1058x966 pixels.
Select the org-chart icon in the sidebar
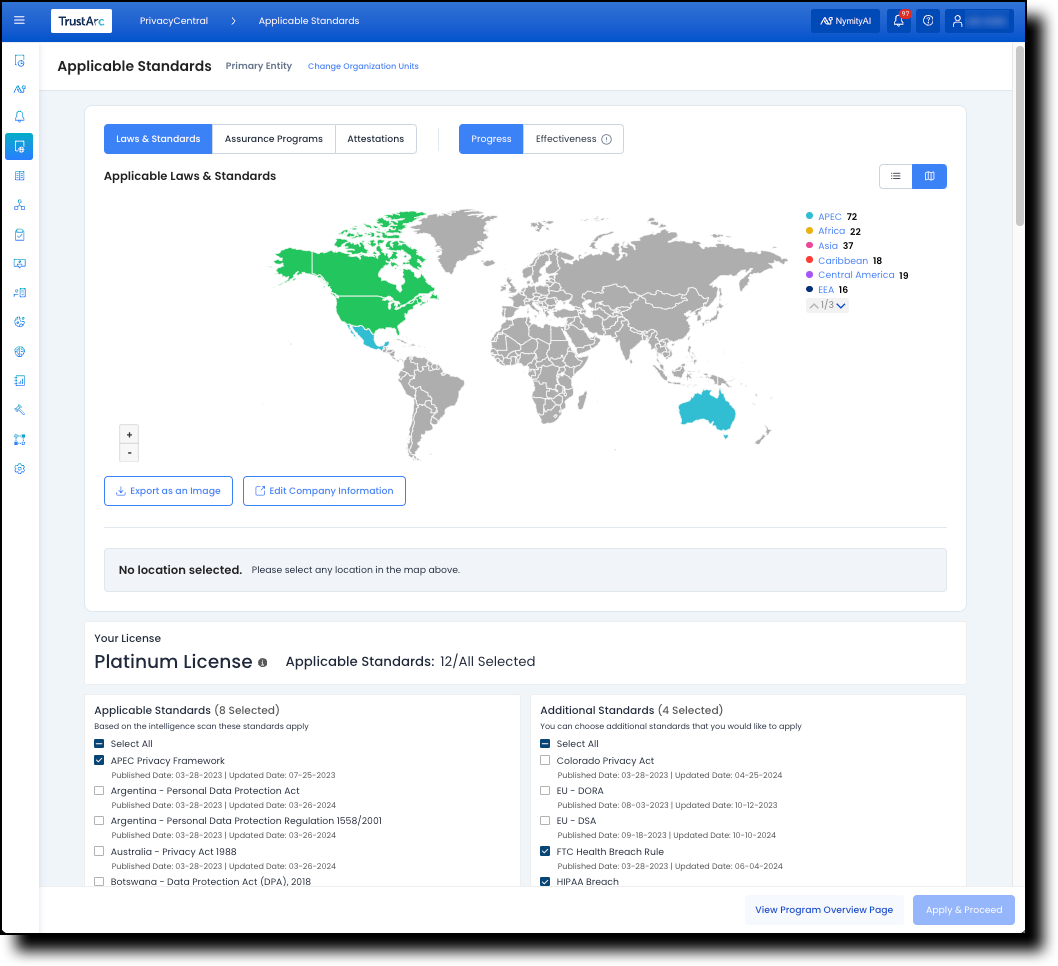click(x=19, y=204)
